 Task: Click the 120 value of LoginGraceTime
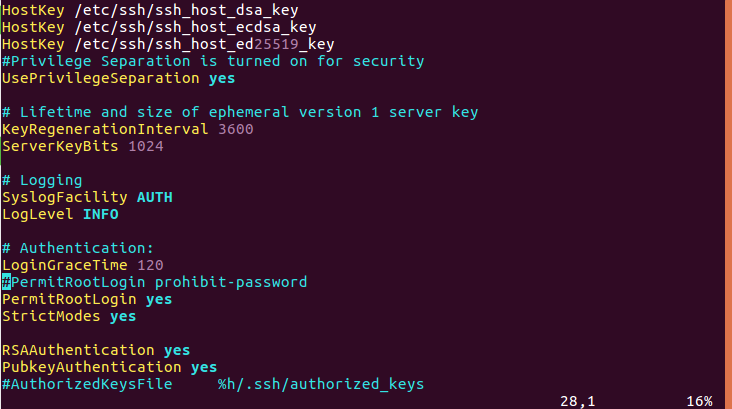click(150, 265)
